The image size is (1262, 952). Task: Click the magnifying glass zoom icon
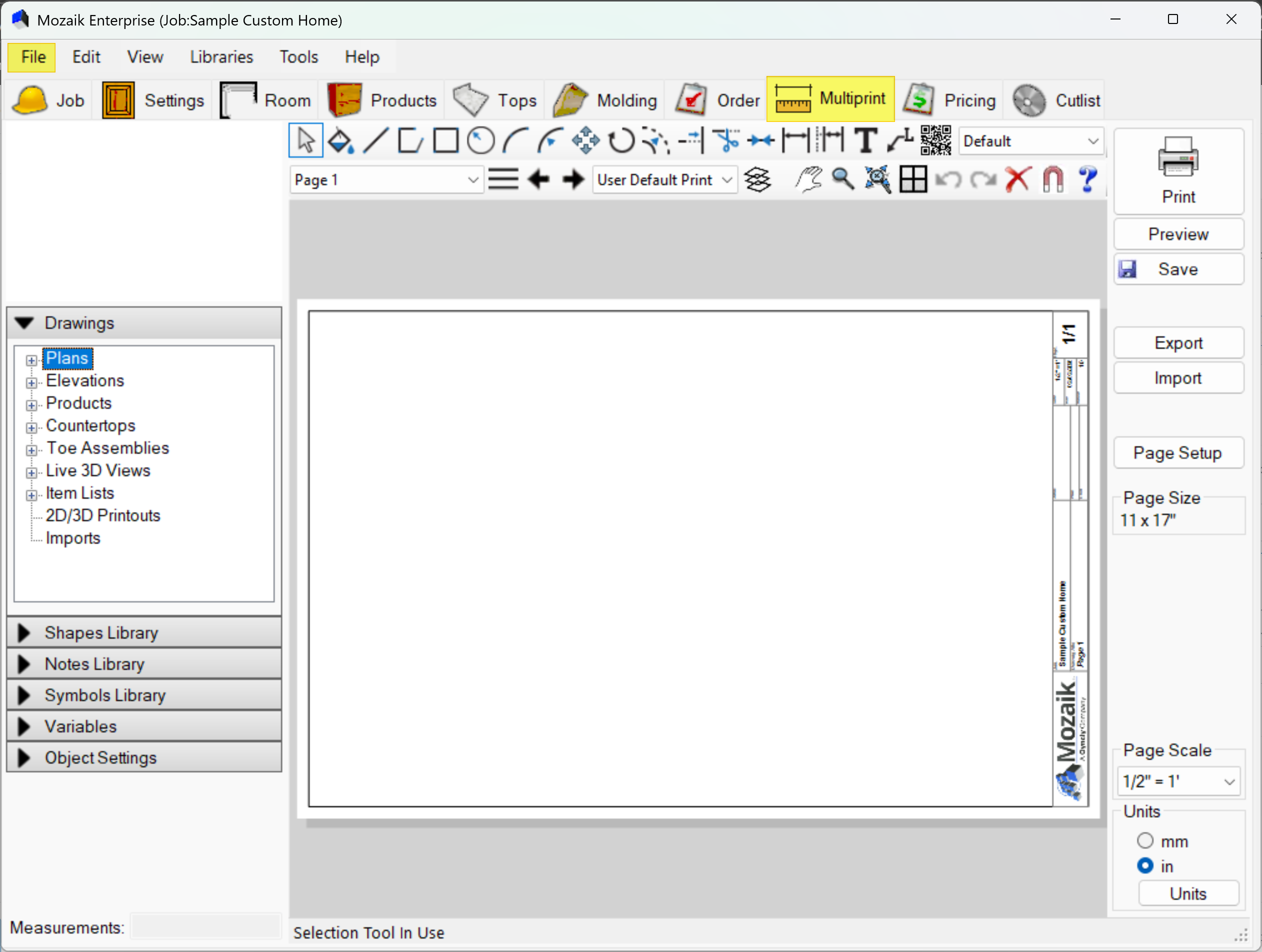click(842, 180)
